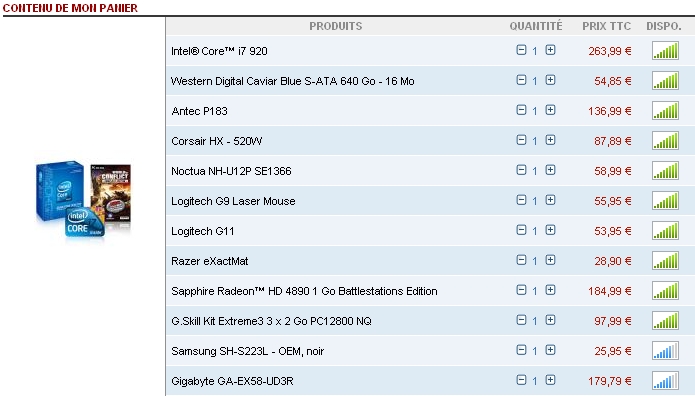Click the QUANTITÉ column header
The width and height of the screenshot is (695, 396).
click(535, 26)
